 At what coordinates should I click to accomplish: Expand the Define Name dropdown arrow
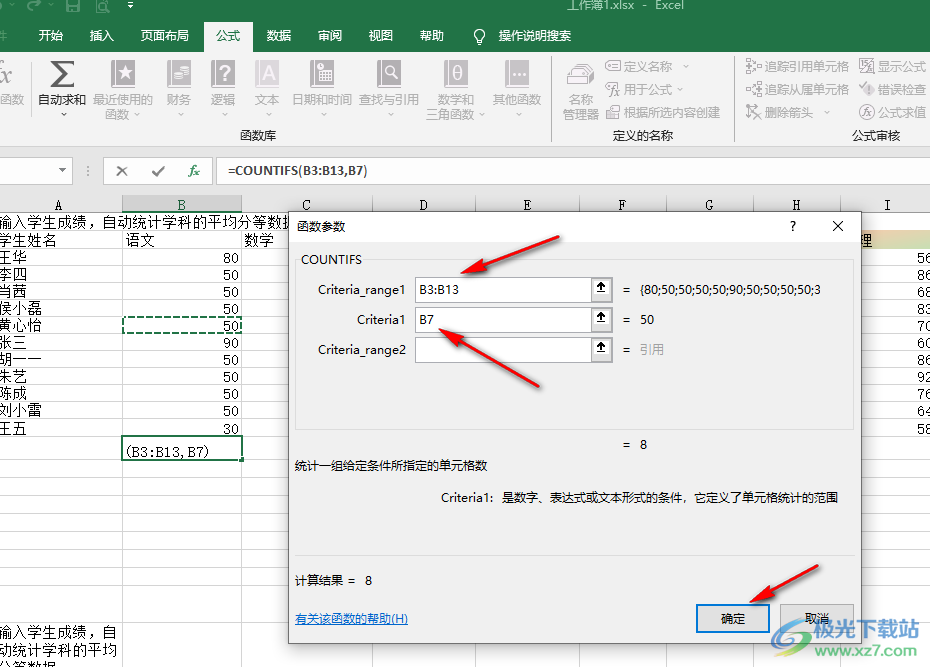pyautogui.click(x=686, y=66)
